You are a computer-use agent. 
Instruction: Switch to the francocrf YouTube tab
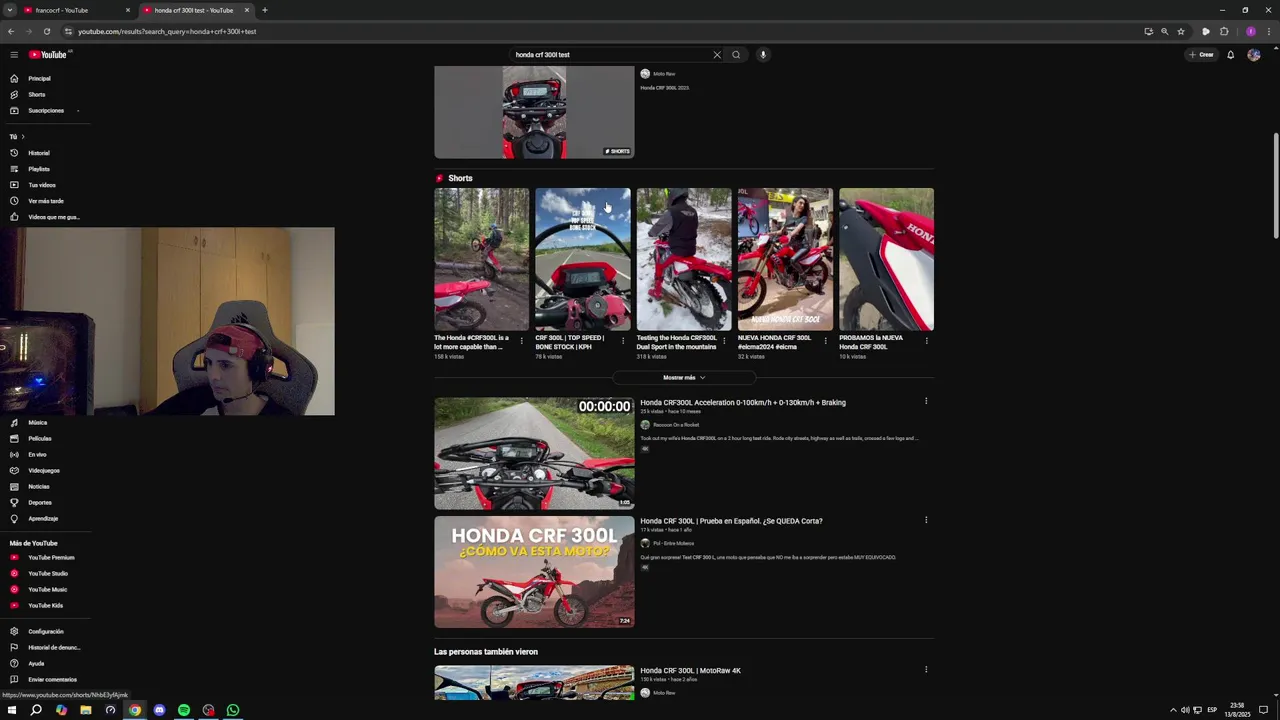click(x=78, y=10)
